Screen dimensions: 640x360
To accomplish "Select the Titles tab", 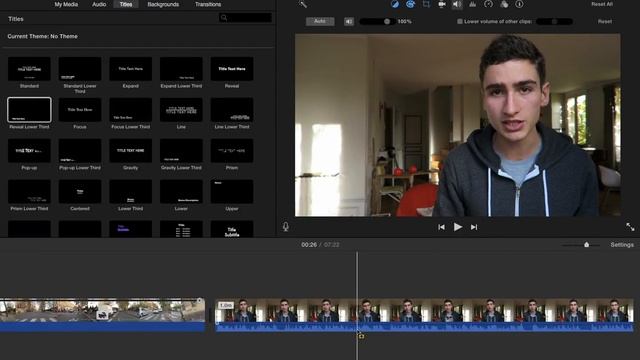I will [126, 4].
